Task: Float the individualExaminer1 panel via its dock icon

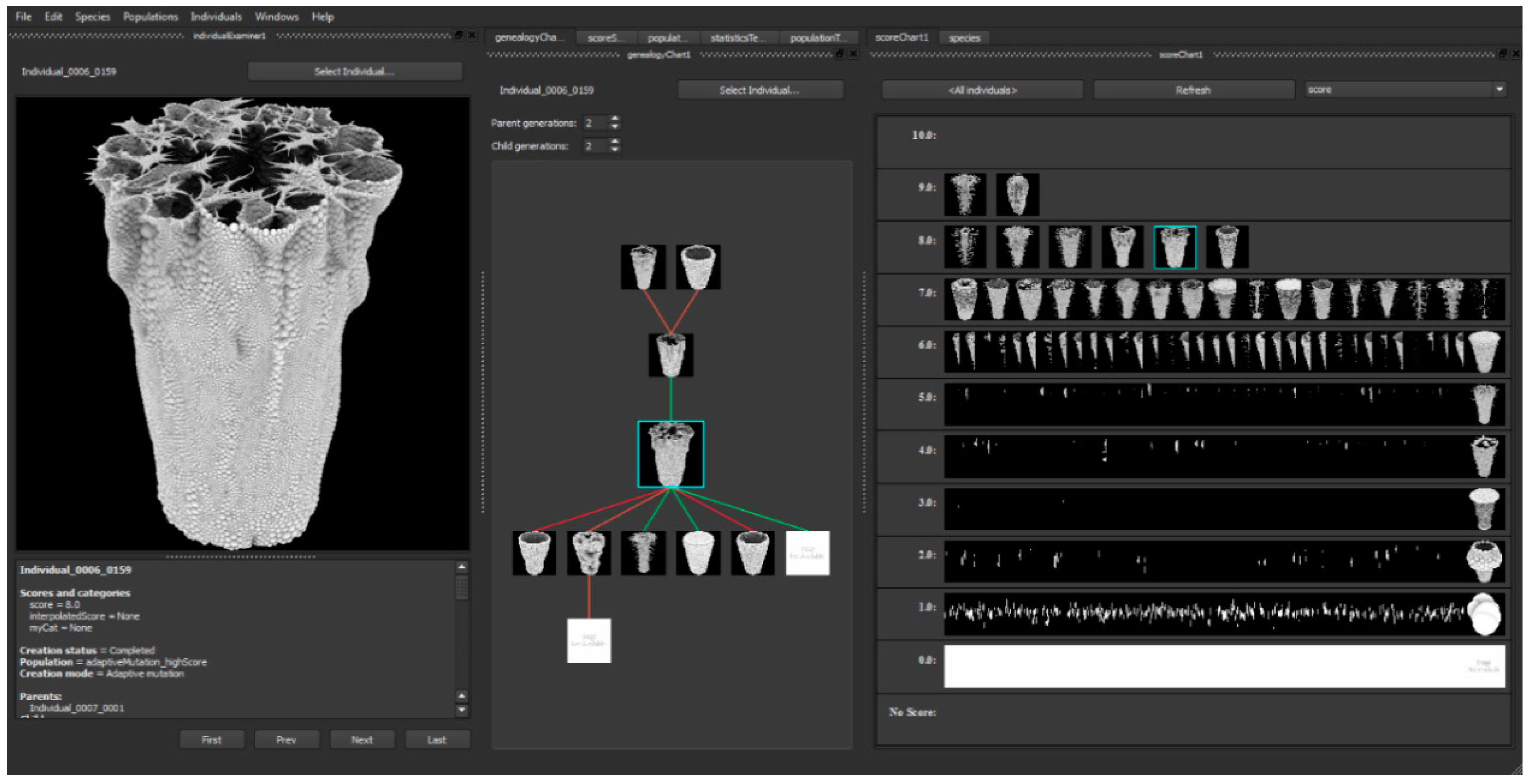Action: tap(459, 36)
